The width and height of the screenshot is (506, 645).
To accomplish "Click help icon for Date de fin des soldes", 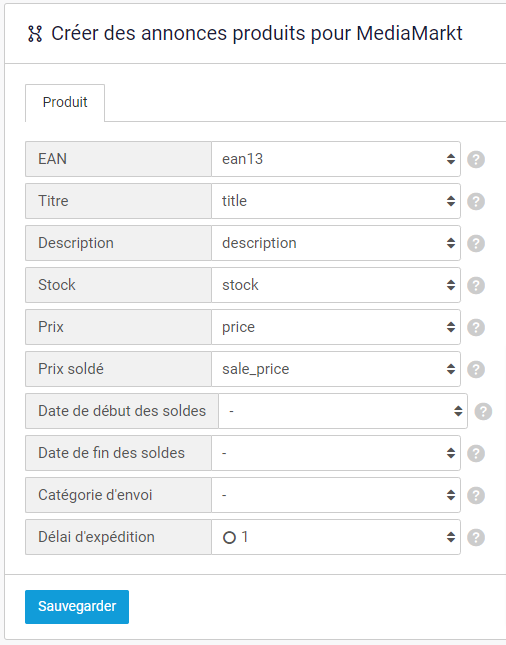I will 476,453.
